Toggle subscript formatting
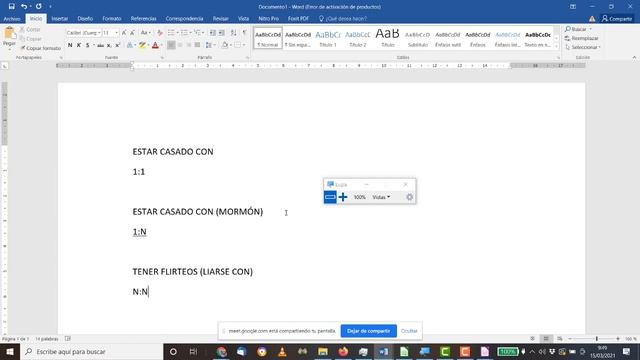Viewport: 640px width, 360px height. [x=109, y=45]
